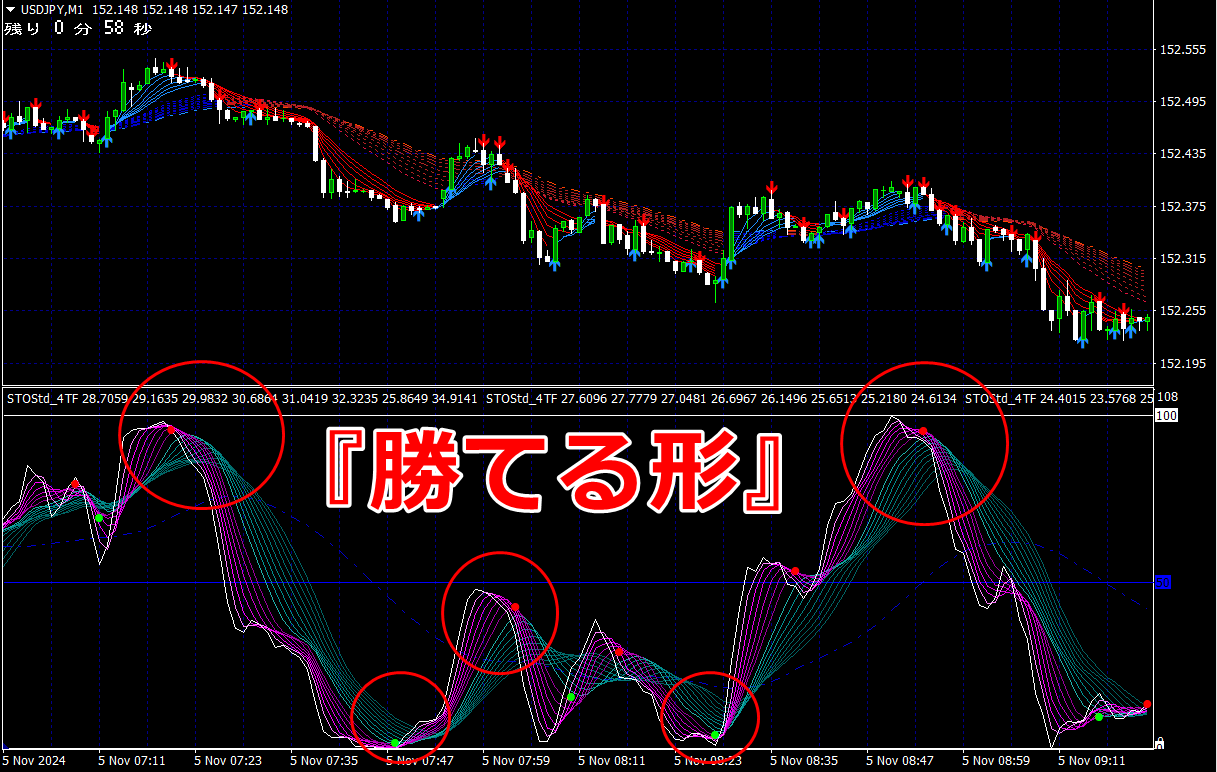Click the 5 Nov 09:11 time label
This screenshot has width=1217, height=772.
(x=1092, y=761)
